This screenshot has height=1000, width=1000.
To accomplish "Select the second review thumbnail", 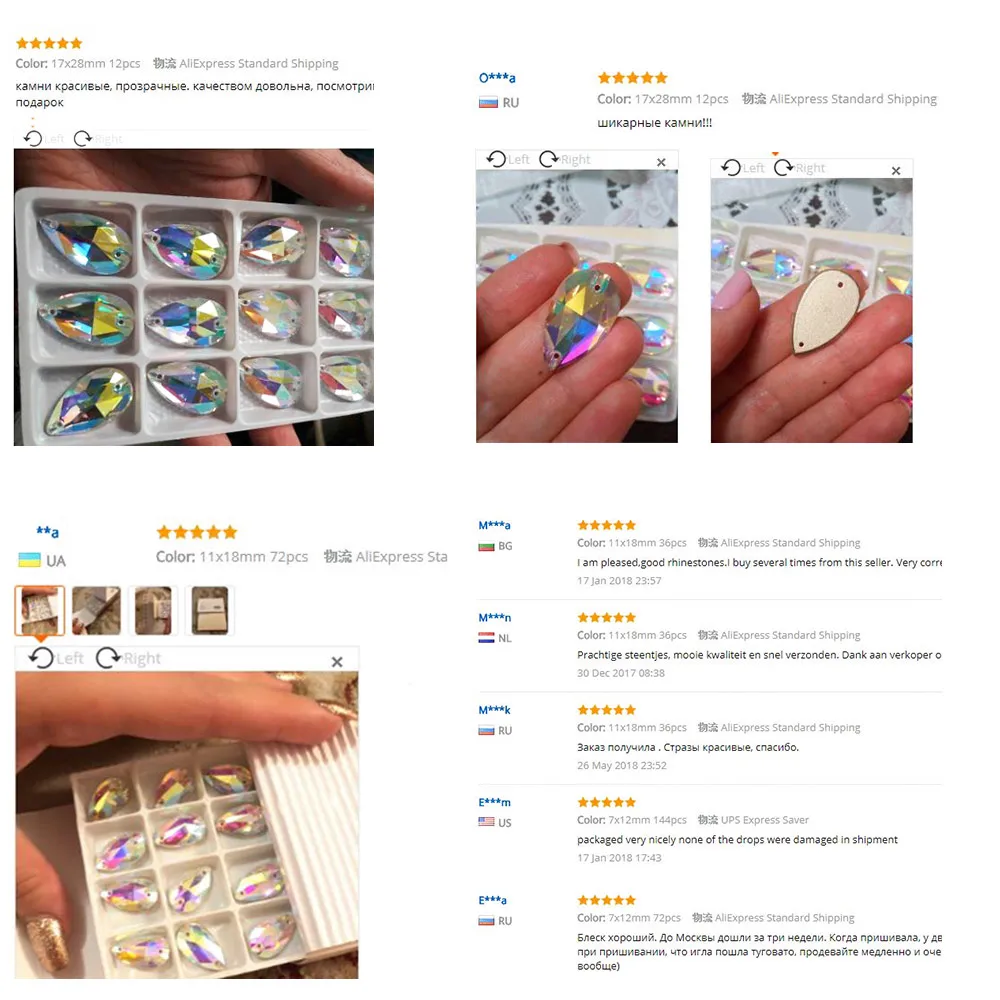I will (96, 610).
